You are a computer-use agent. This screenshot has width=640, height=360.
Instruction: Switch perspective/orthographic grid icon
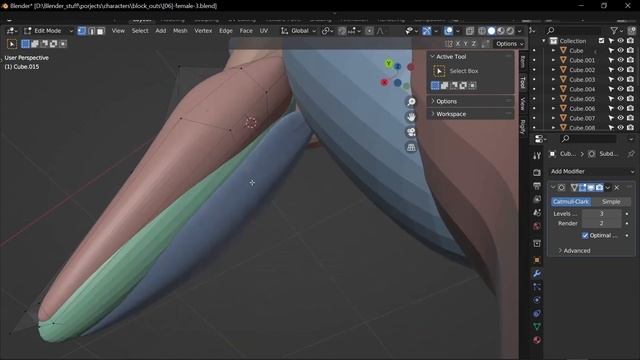(x=411, y=147)
